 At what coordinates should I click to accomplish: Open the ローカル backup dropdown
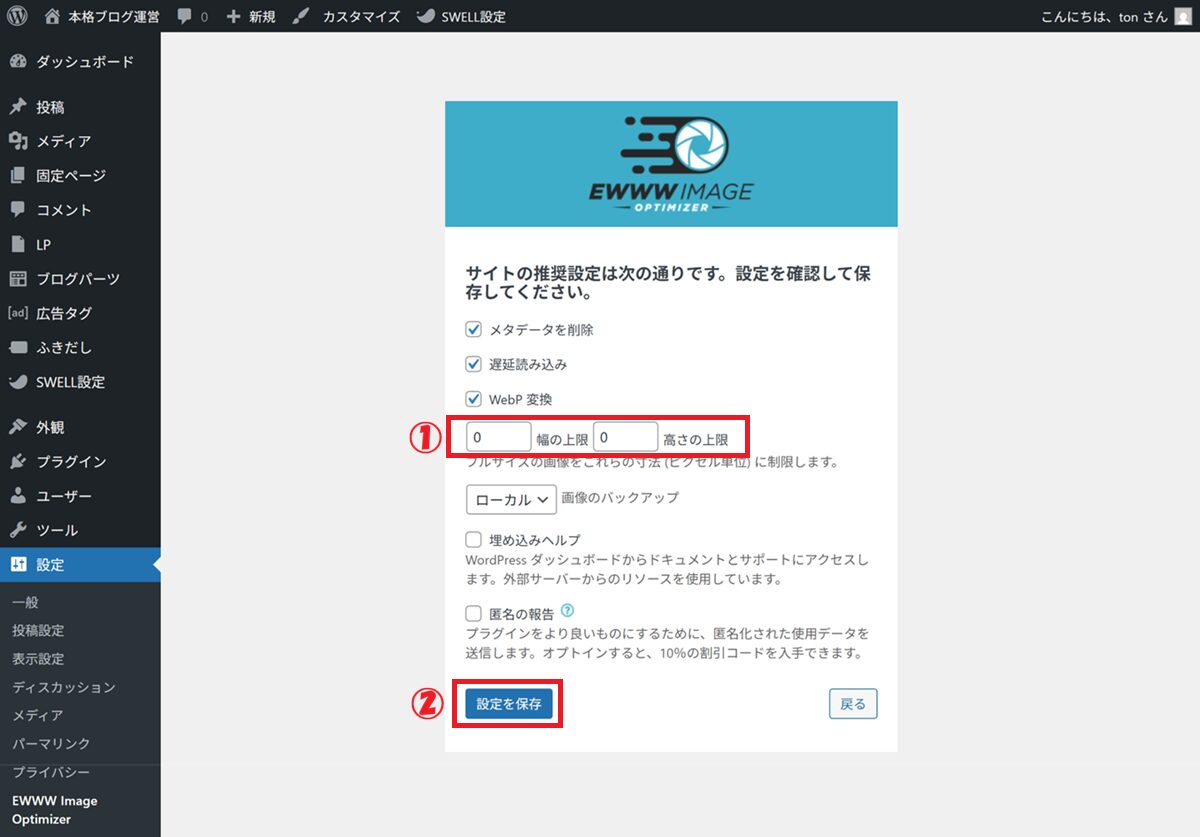pos(511,499)
